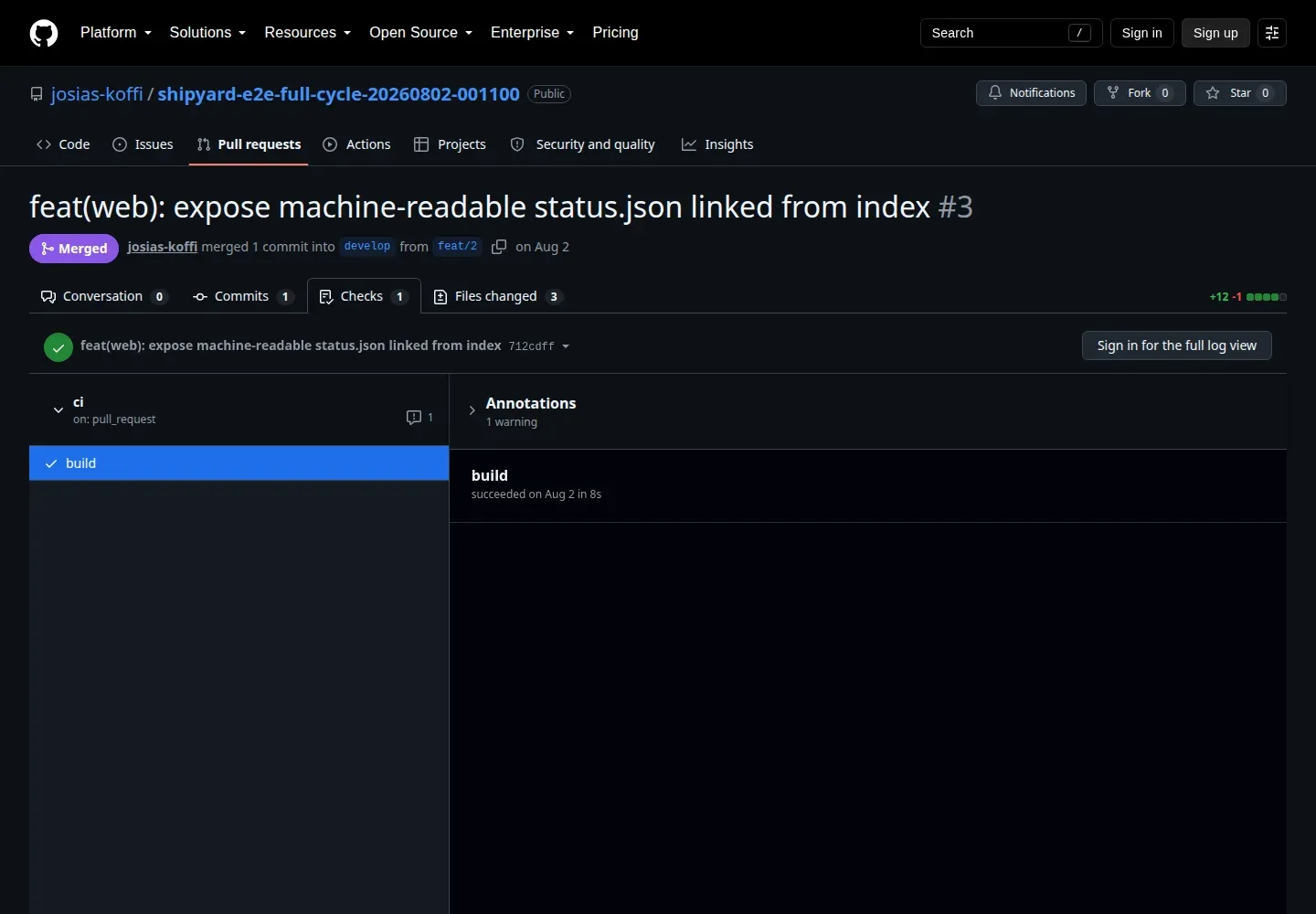Click the repository icon beside josias-koffi
Viewport: 1316px width, 914px height.
[37, 94]
